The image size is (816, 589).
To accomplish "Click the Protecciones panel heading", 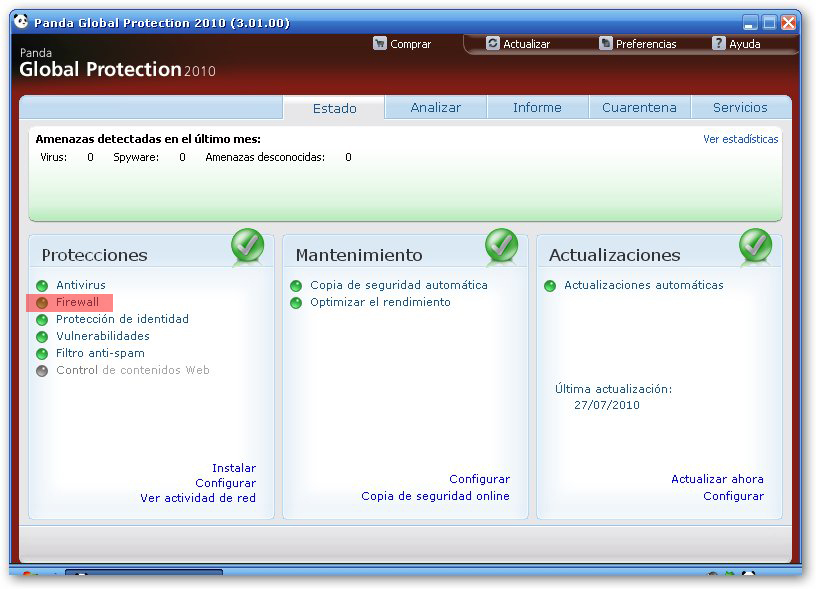I will click(x=94, y=255).
